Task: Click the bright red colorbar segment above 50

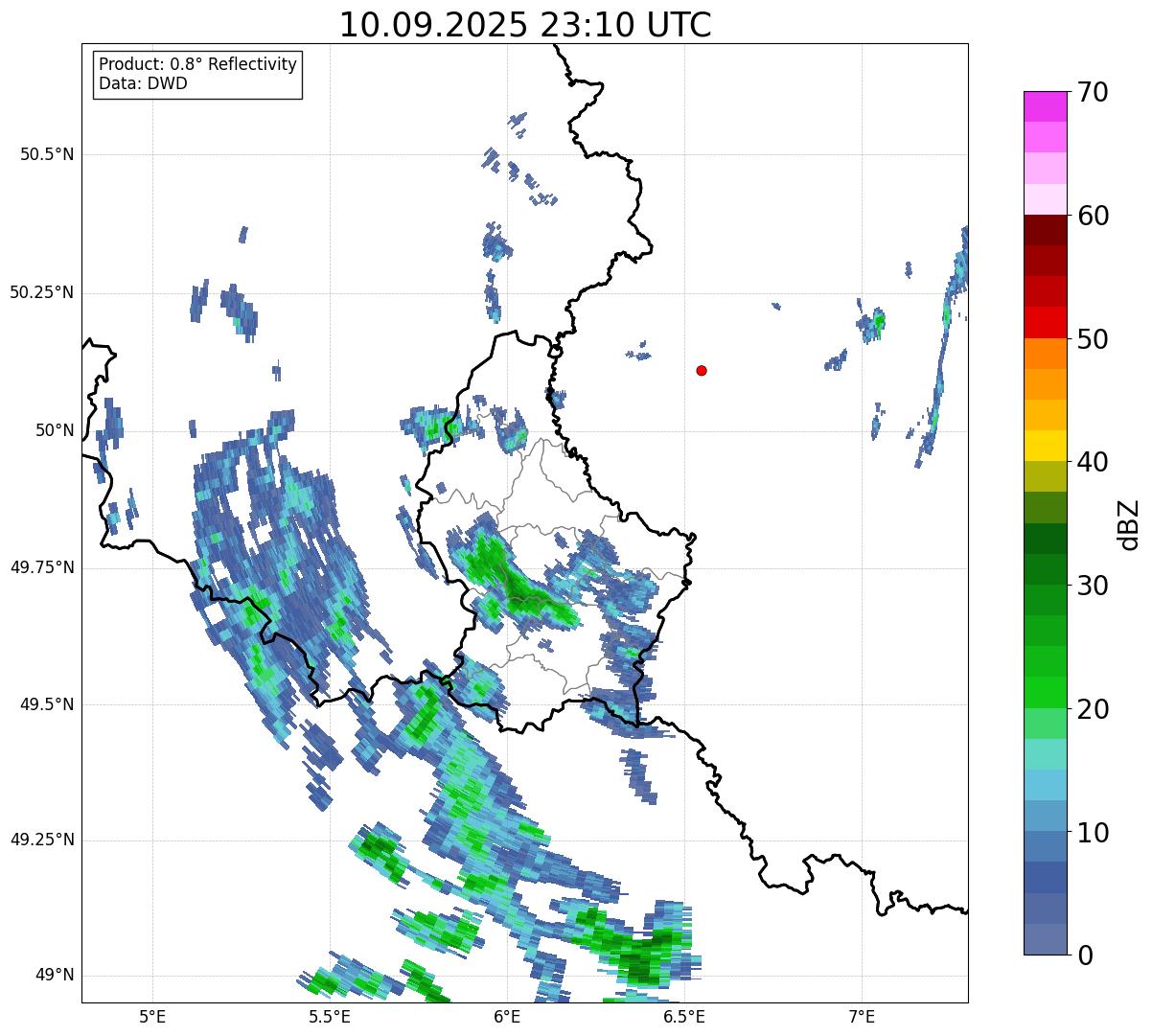Action: pos(1046,323)
